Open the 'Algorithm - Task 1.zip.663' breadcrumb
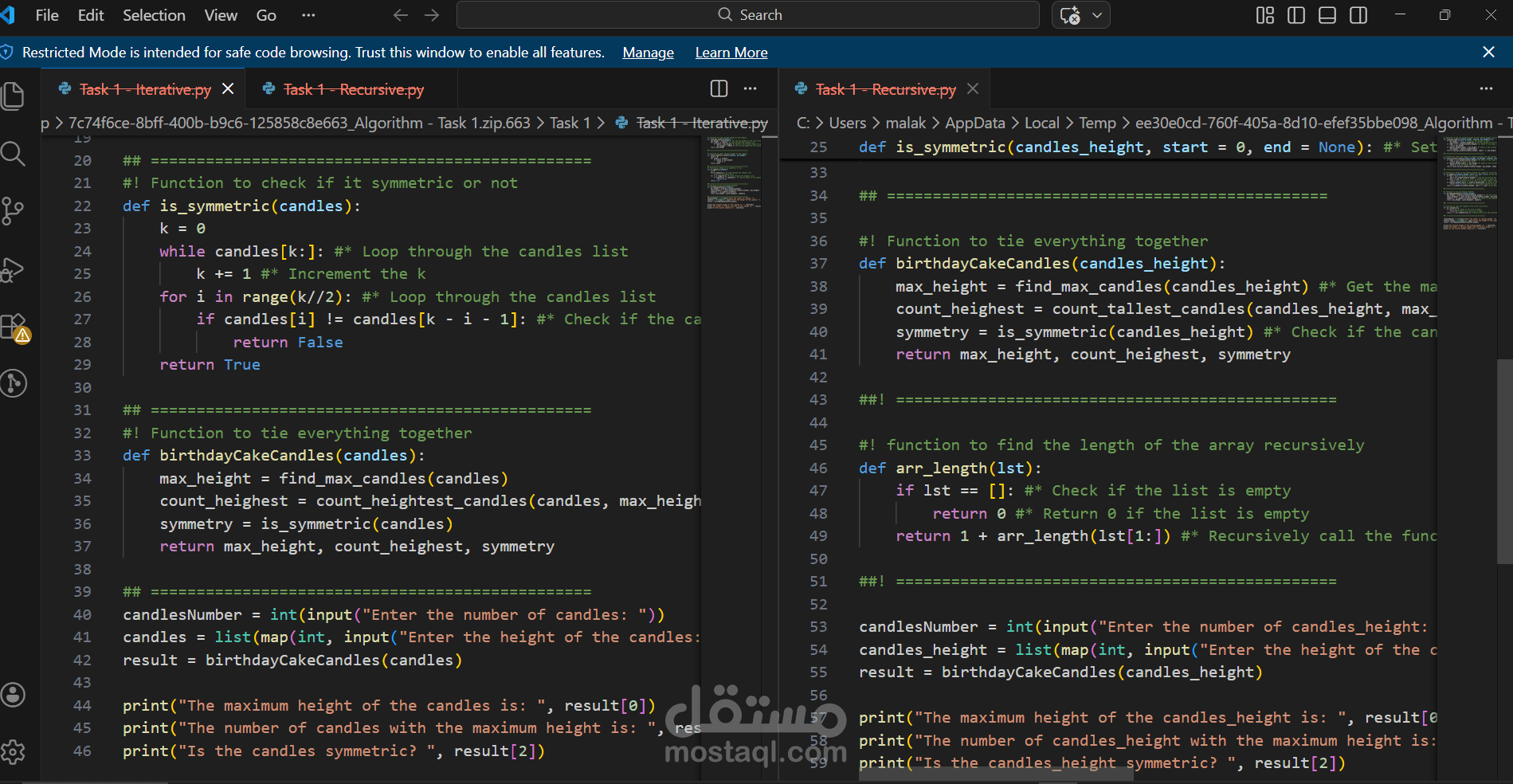 point(300,123)
